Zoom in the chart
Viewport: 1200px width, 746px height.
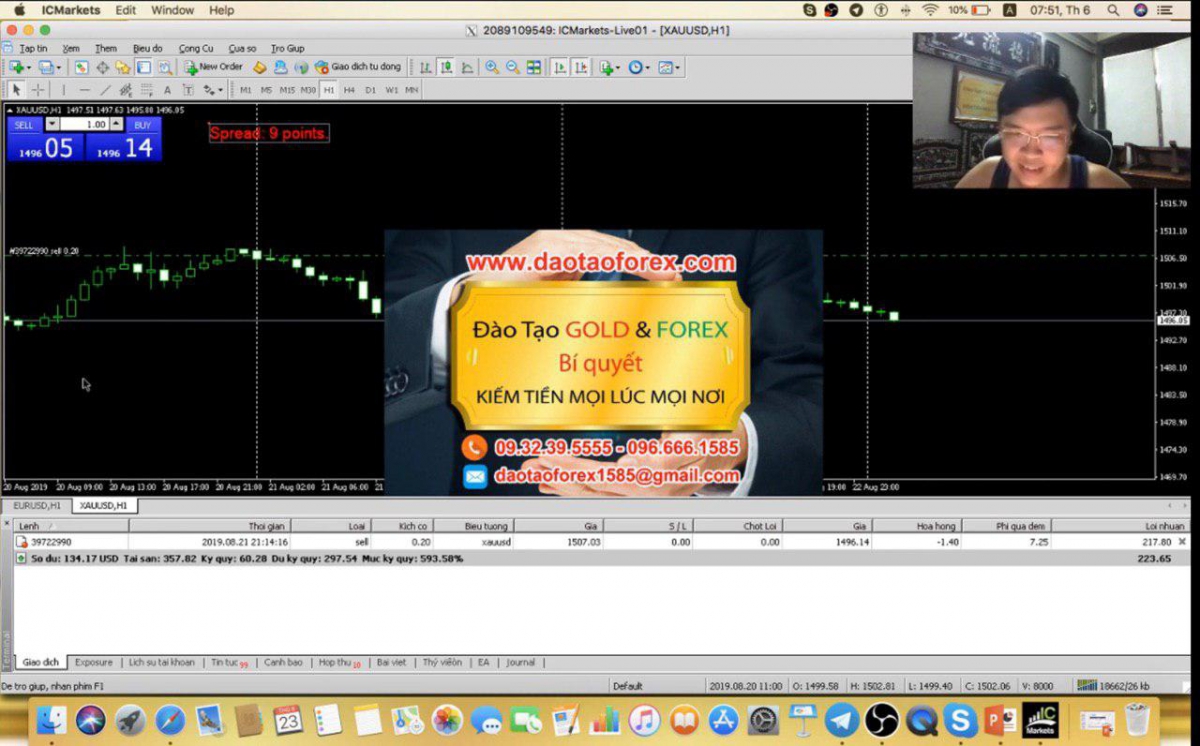point(492,67)
